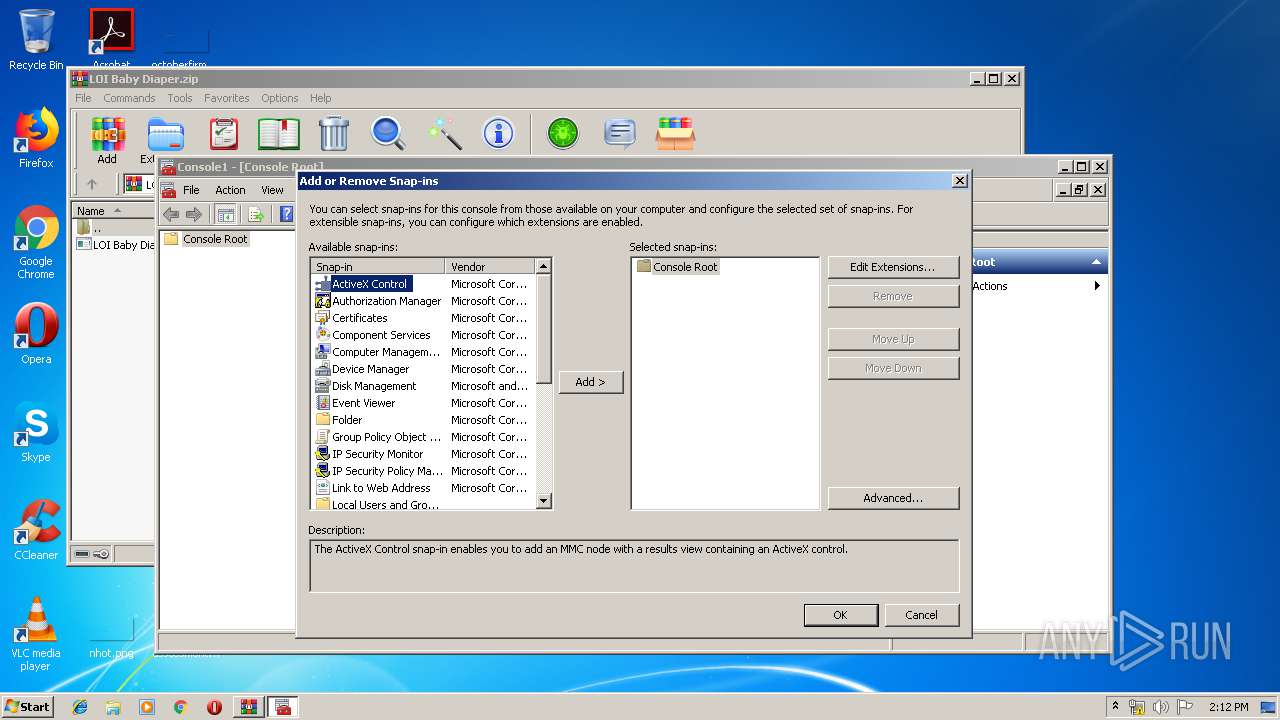Screen dimensions: 1280x720
Task: Click the Comment speech bubble icon in WinRAR
Action: [620, 133]
